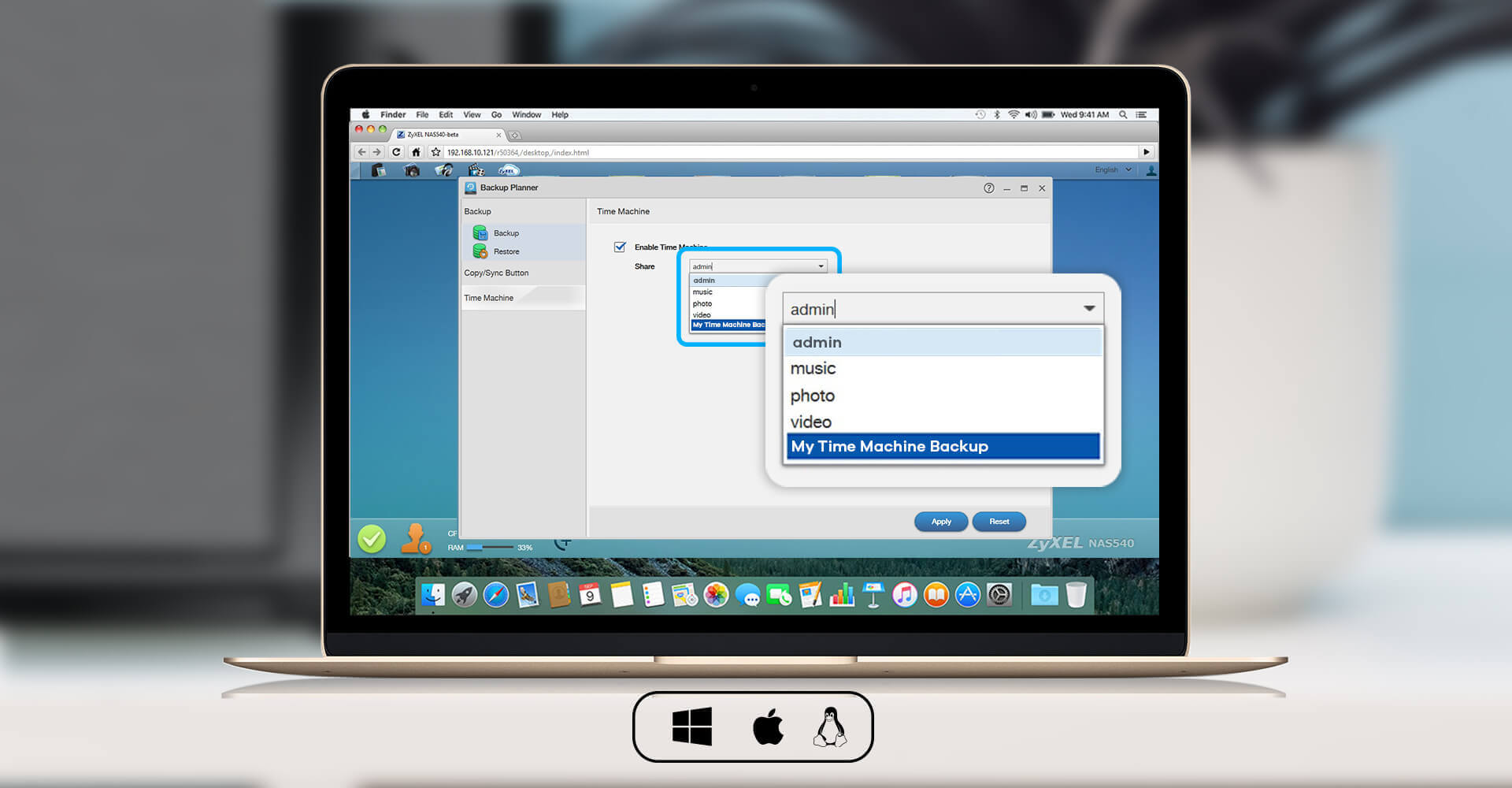
Task: Expand the Share combo box arrow
Action: click(821, 266)
